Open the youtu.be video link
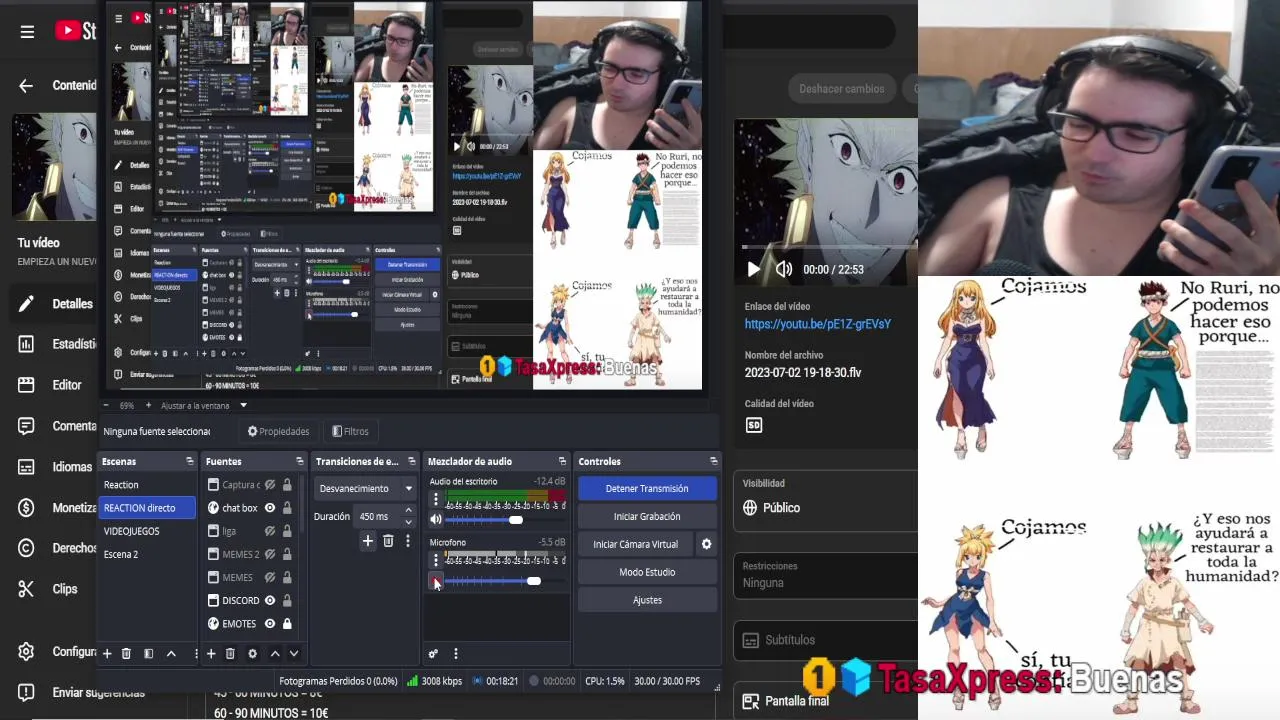The image size is (1280, 720). point(817,324)
